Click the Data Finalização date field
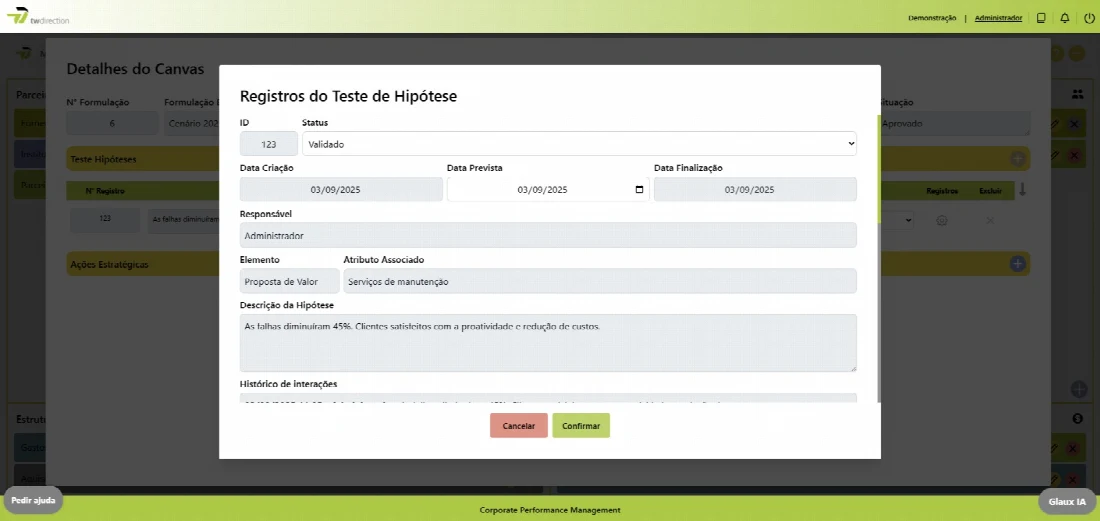The width and height of the screenshot is (1100, 521). point(755,189)
